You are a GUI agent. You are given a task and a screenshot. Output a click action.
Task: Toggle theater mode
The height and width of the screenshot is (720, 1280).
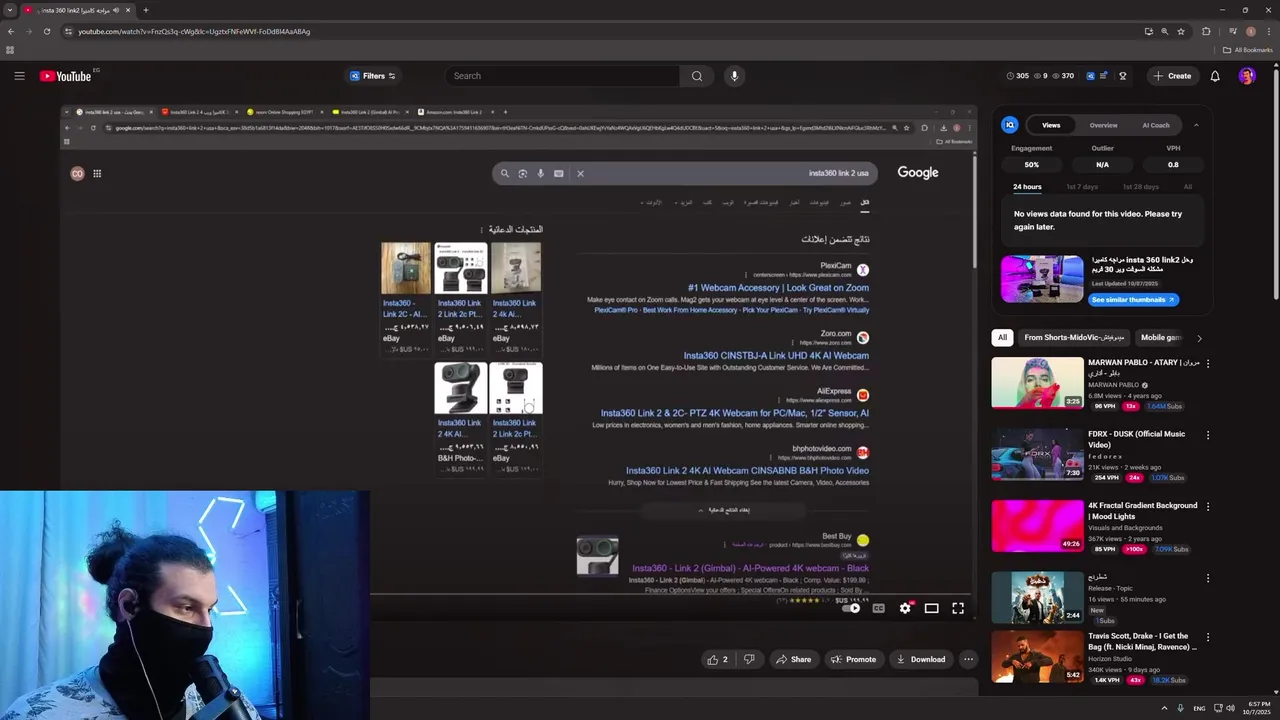pos(931,608)
